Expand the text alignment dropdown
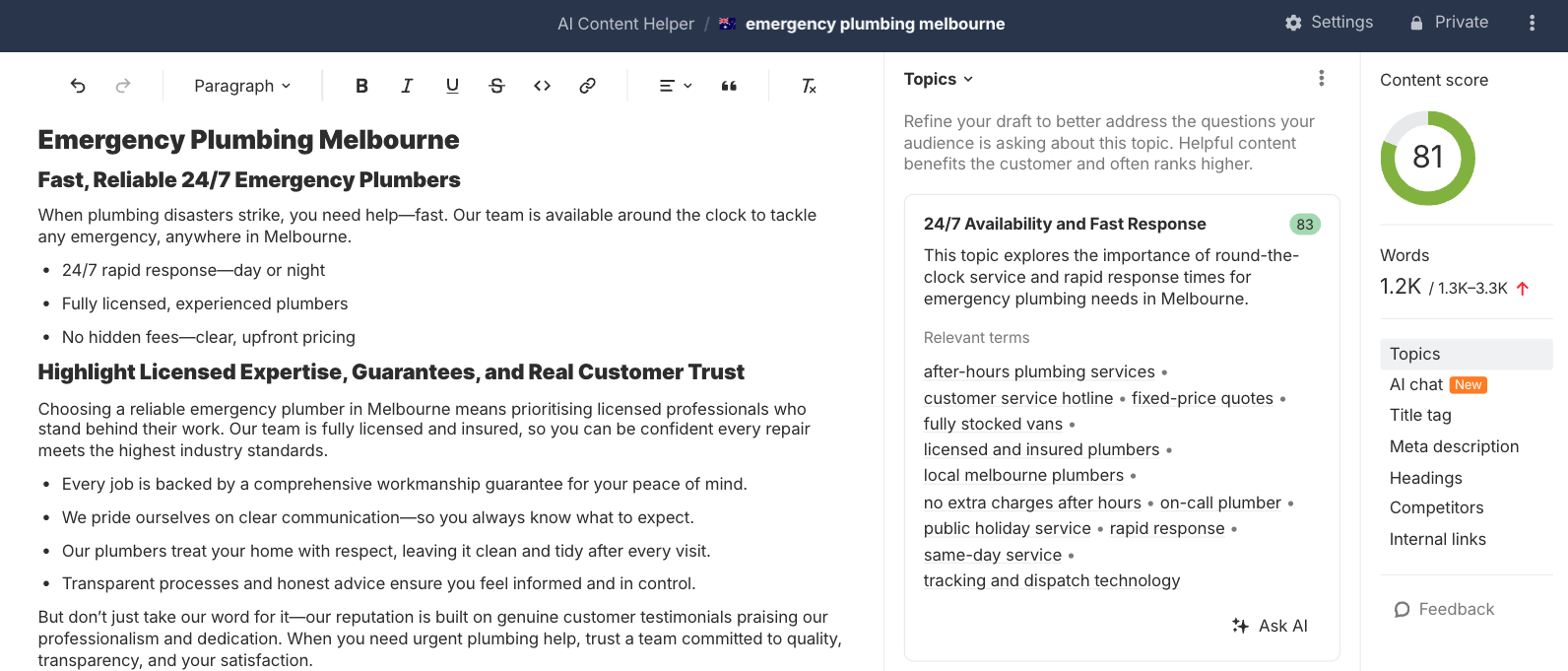Image resolution: width=1568 pixels, height=671 pixels. [676, 86]
